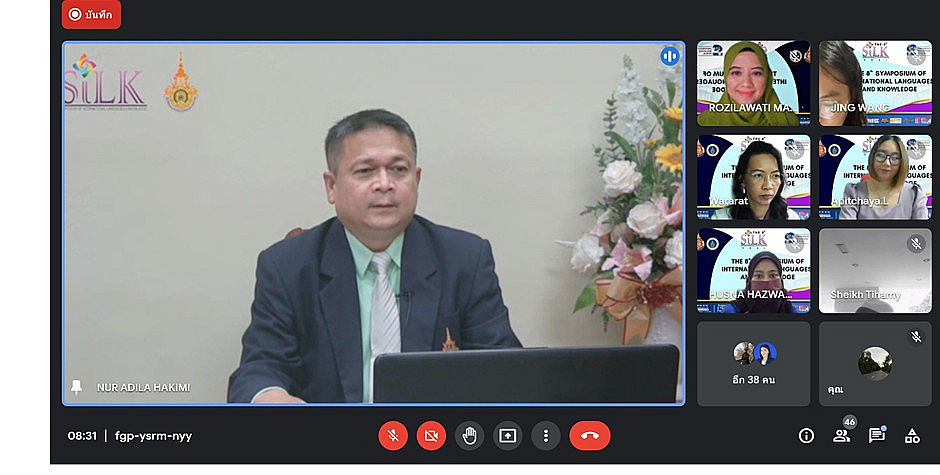
Task: Select JING WANG's video tile
Action: point(875,82)
